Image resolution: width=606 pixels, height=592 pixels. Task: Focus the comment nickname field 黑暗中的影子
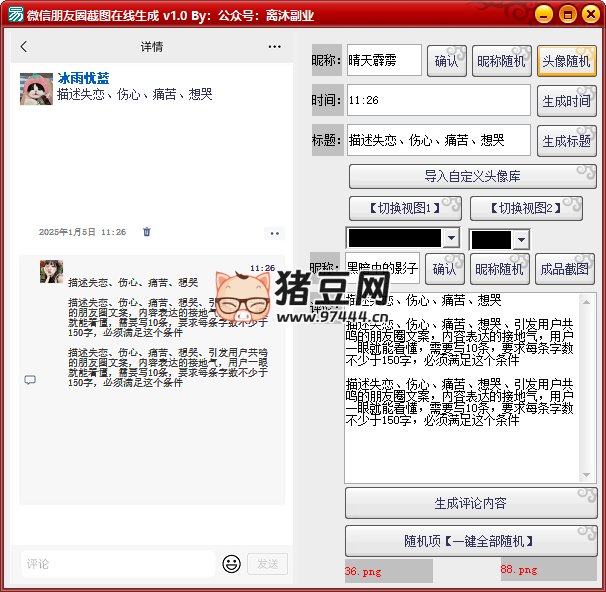[382, 268]
